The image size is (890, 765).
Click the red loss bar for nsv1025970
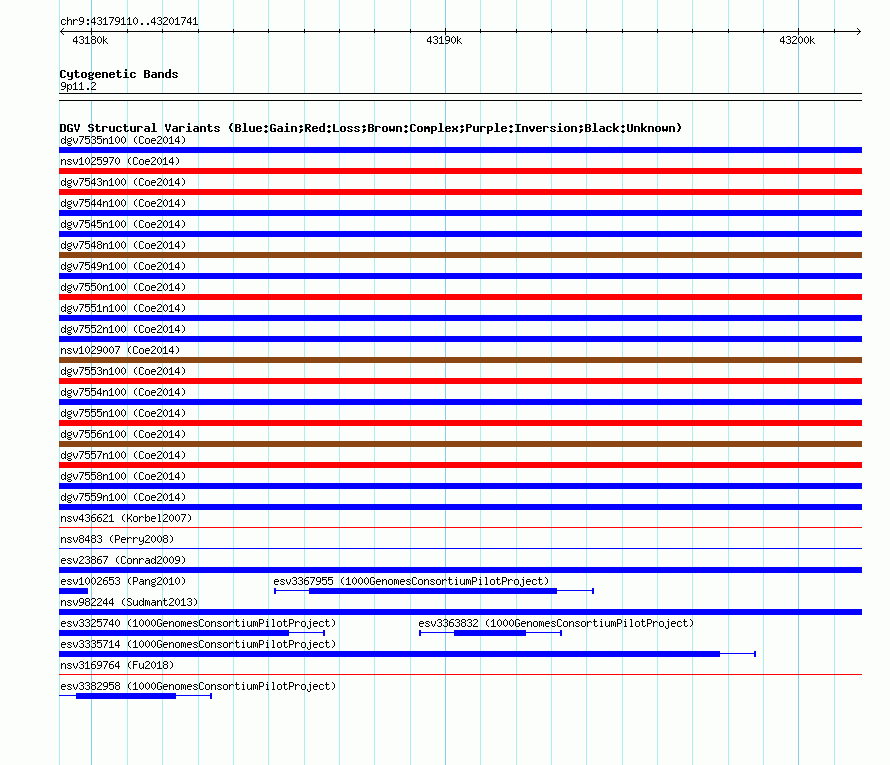pyautogui.click(x=460, y=171)
